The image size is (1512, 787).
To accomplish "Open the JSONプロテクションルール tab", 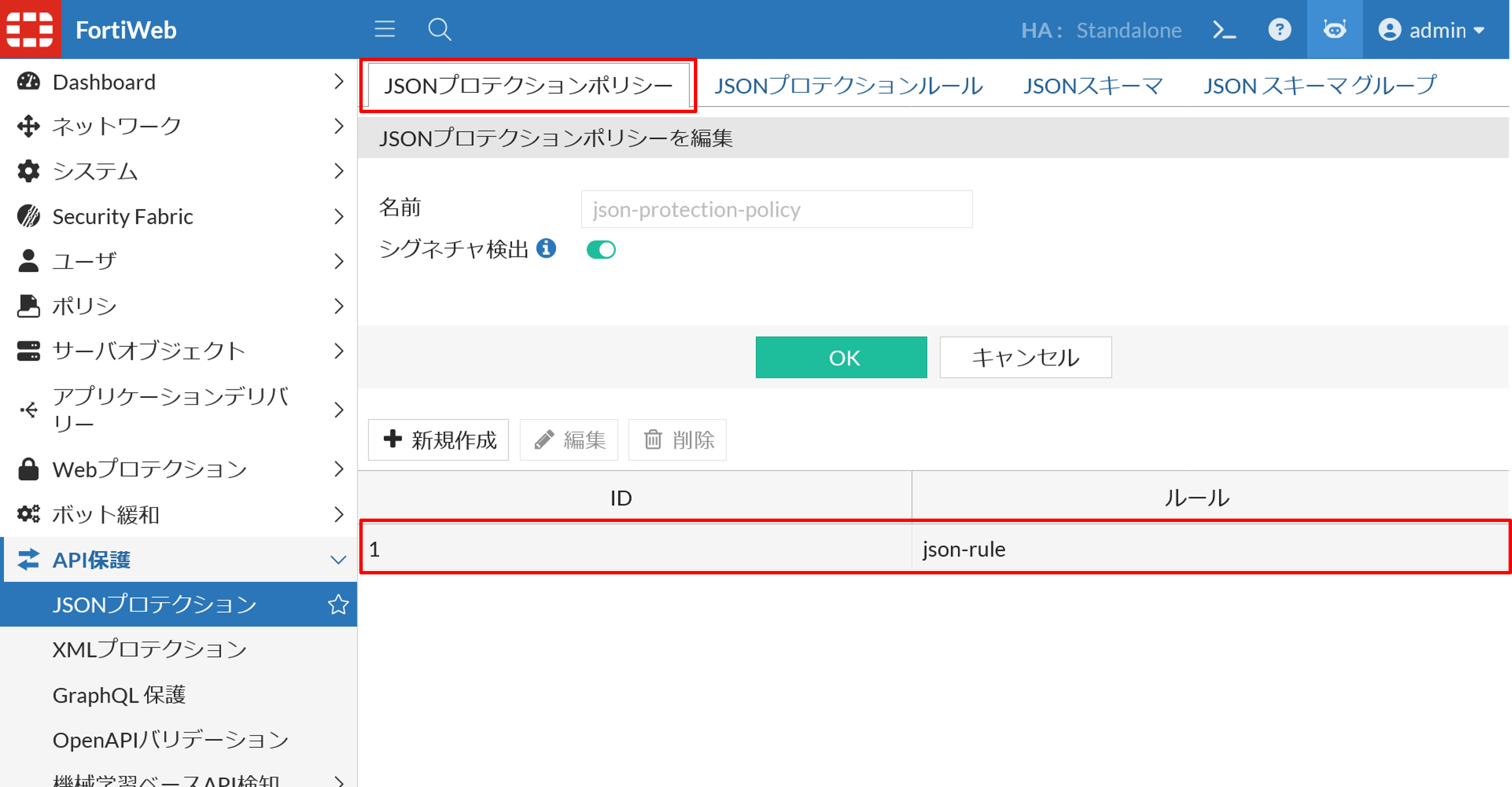I will (x=849, y=86).
